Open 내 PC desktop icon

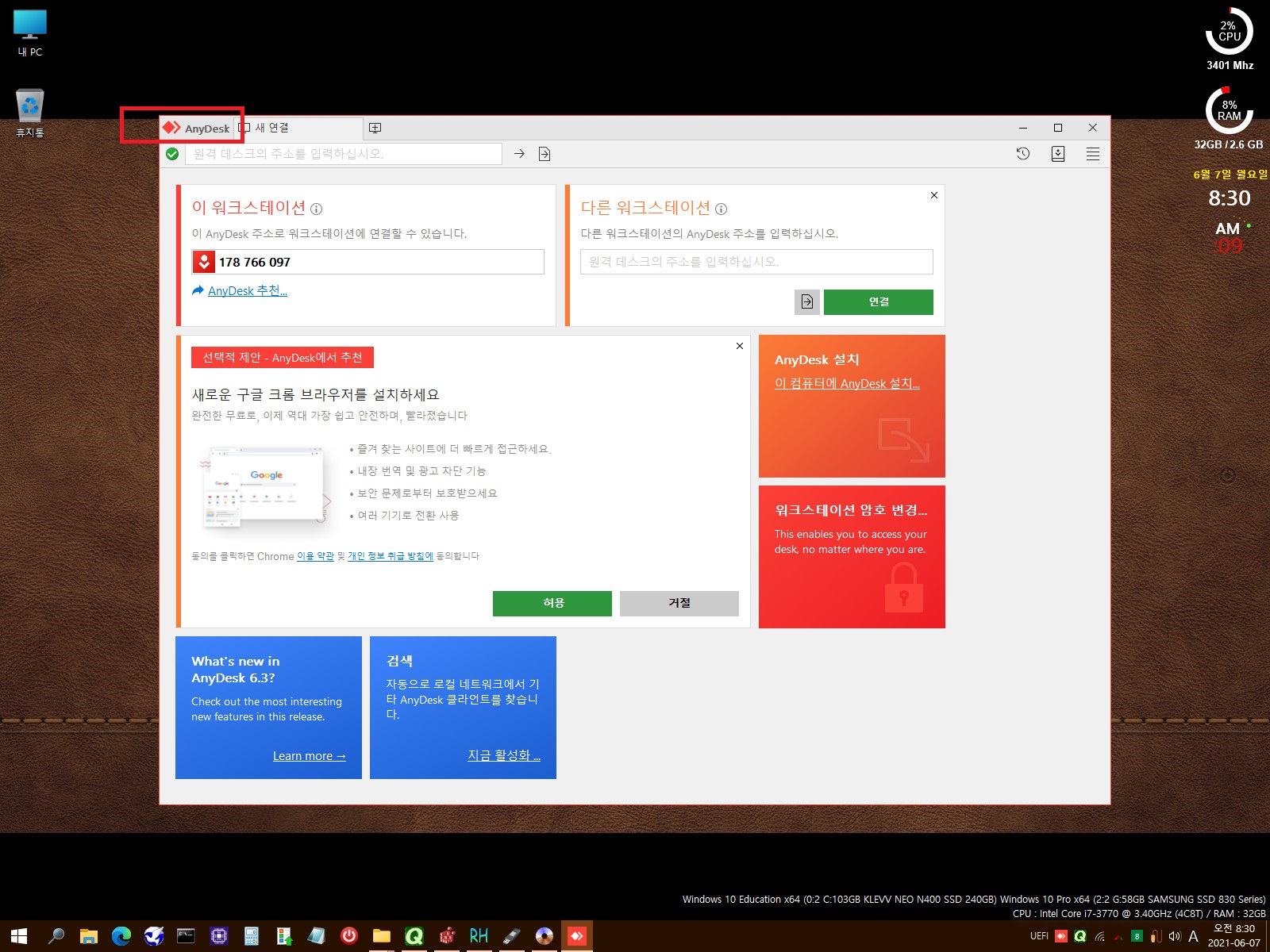pos(30,33)
